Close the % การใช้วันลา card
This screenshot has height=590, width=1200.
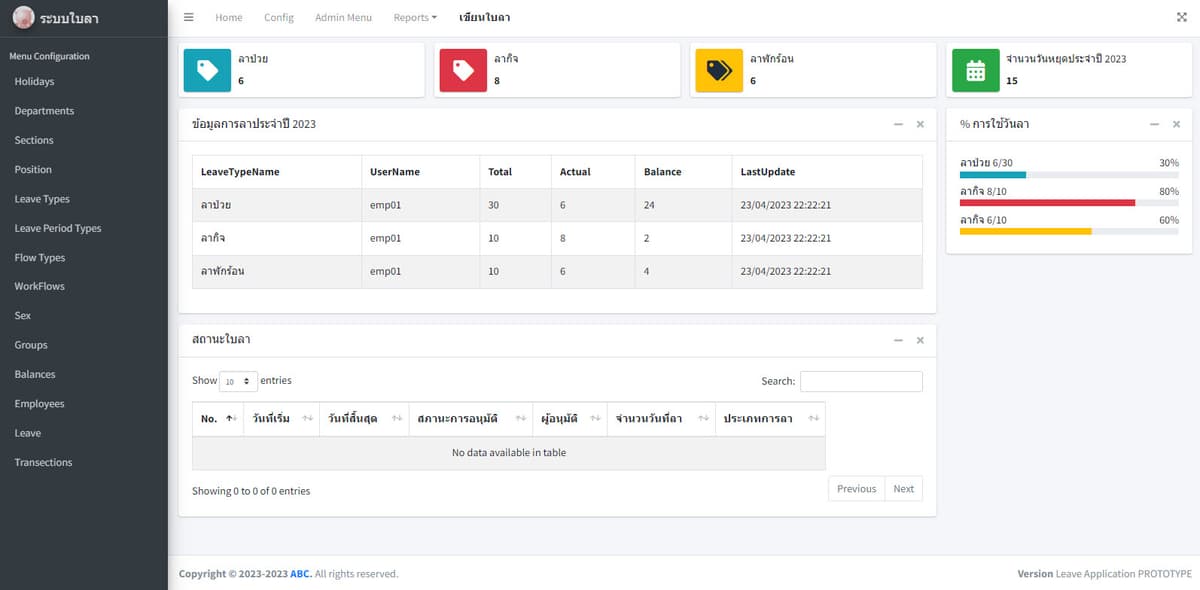(1176, 124)
